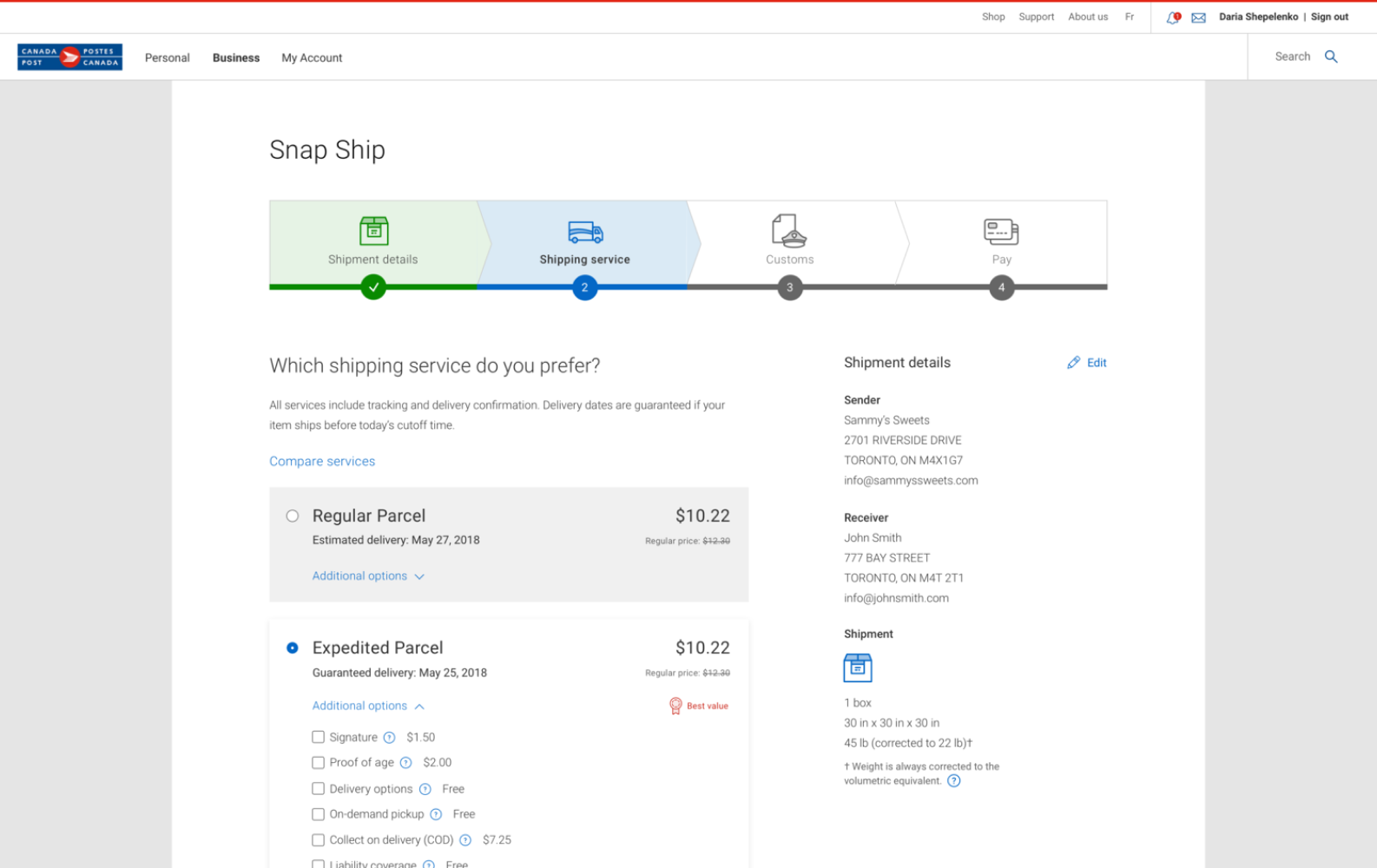Click the Shipment details step label
Screen dimensions: 1377x868
point(372,260)
